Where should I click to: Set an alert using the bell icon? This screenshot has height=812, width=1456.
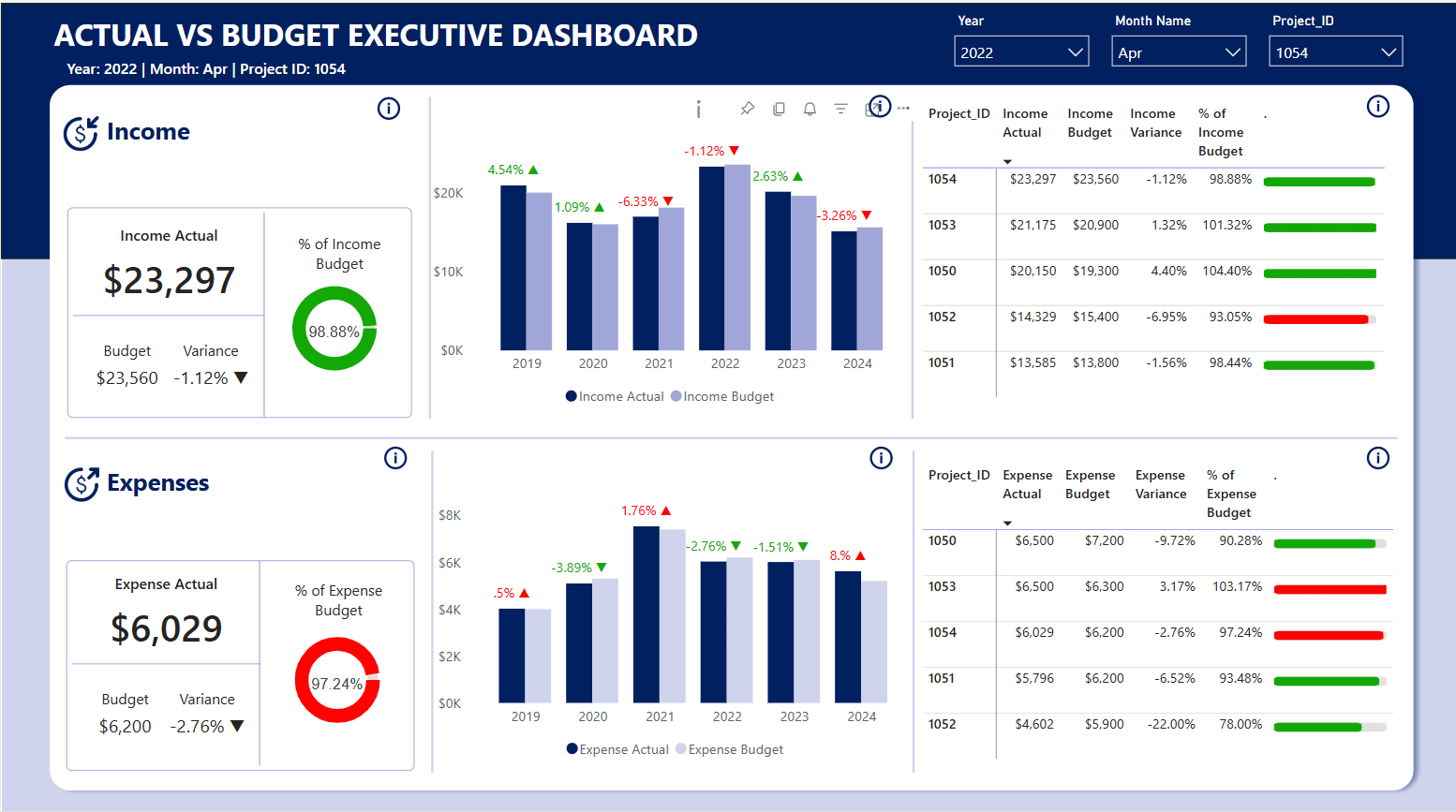pos(810,109)
